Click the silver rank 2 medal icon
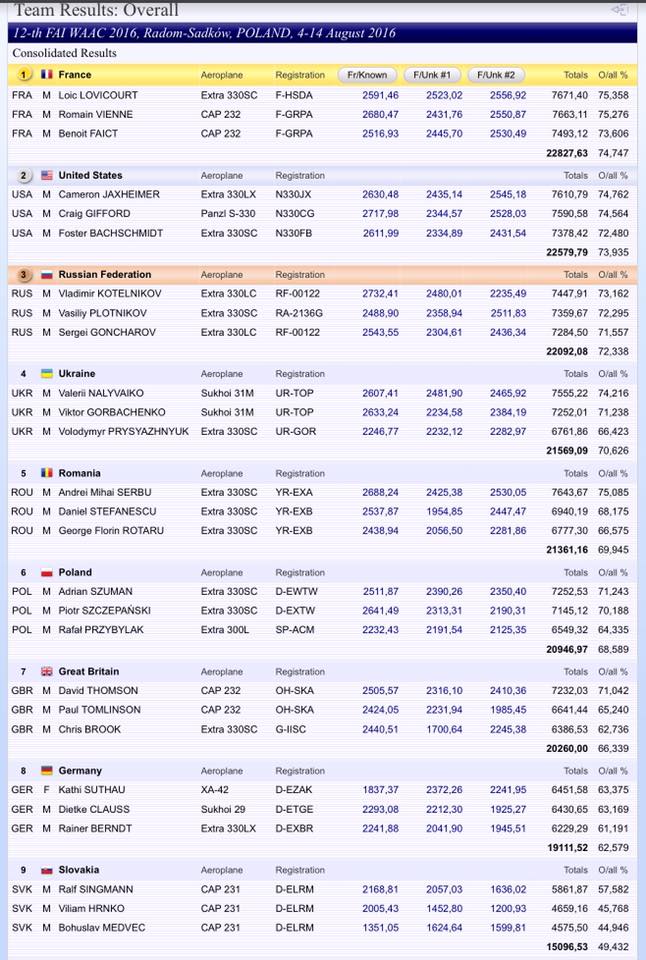646x960 pixels. coord(23,175)
